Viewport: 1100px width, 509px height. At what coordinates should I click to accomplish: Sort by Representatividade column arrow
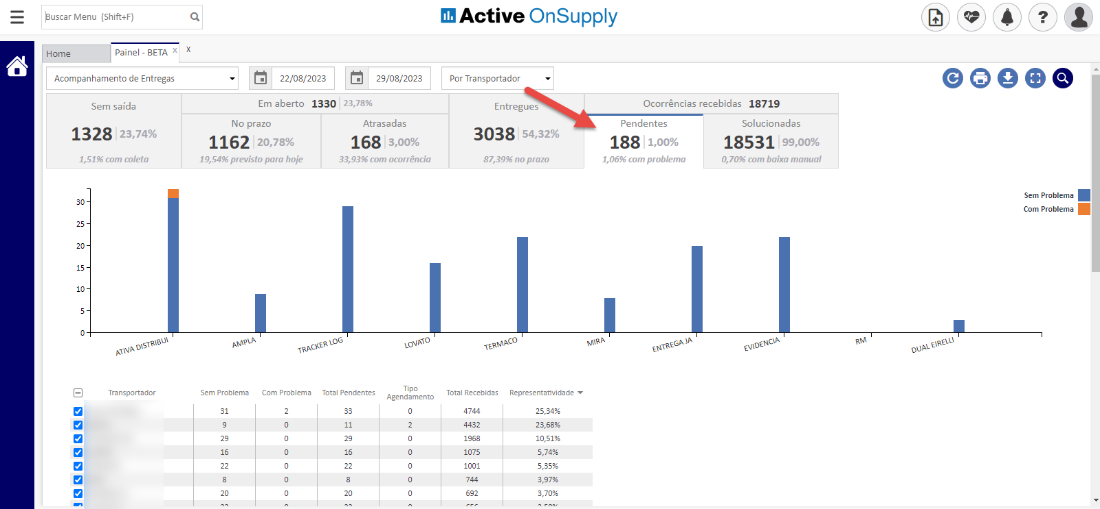click(580, 393)
